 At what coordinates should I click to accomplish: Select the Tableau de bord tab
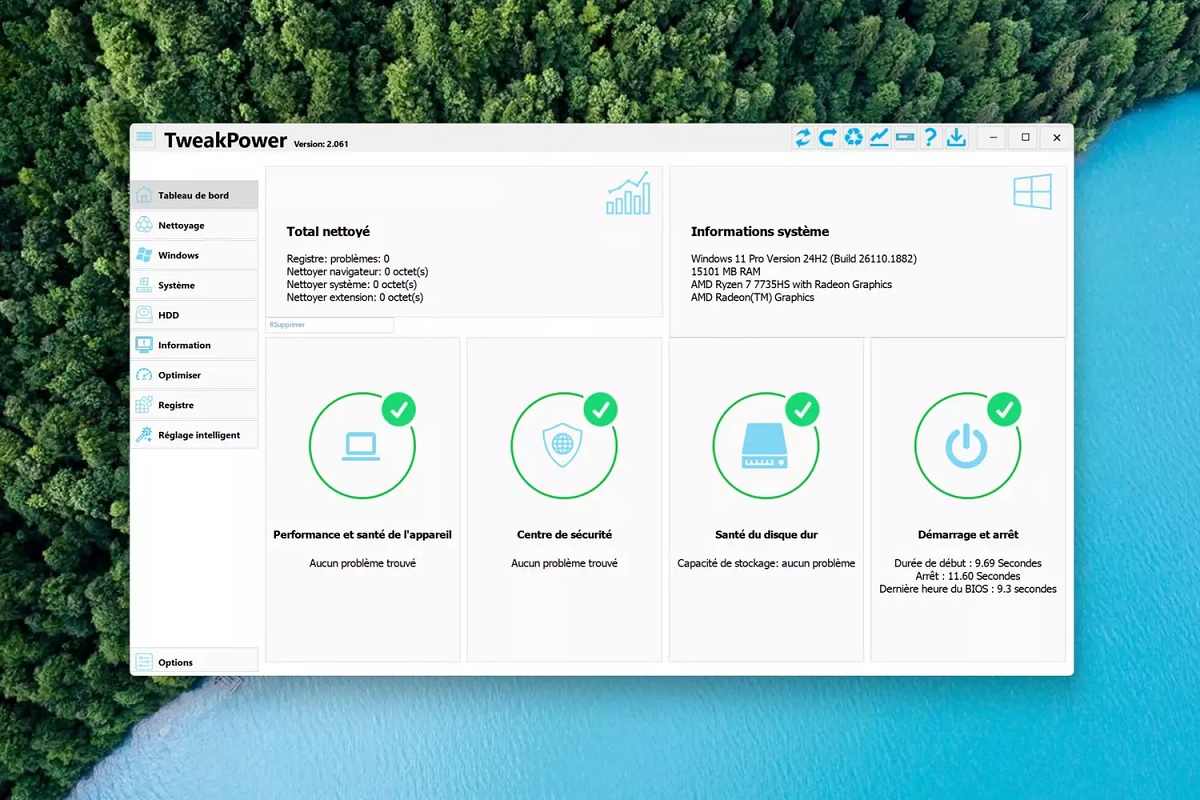tap(194, 195)
